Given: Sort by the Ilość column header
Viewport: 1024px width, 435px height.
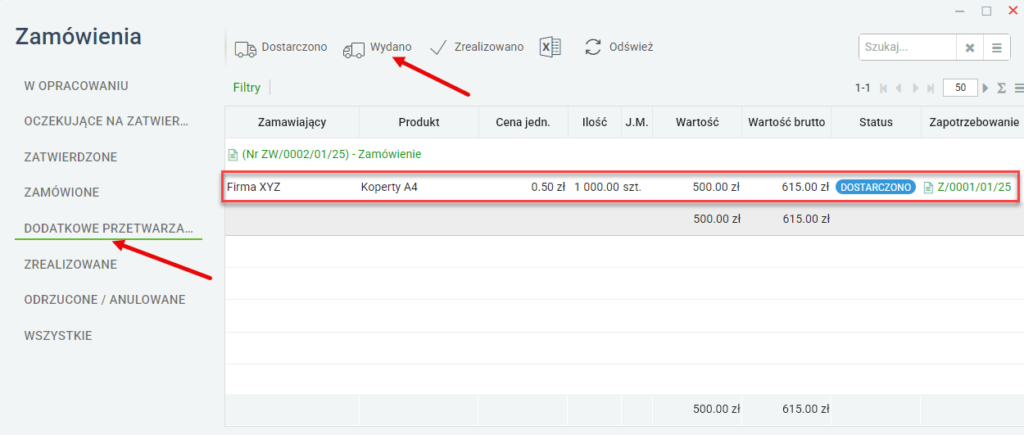Looking at the screenshot, I should (x=595, y=122).
